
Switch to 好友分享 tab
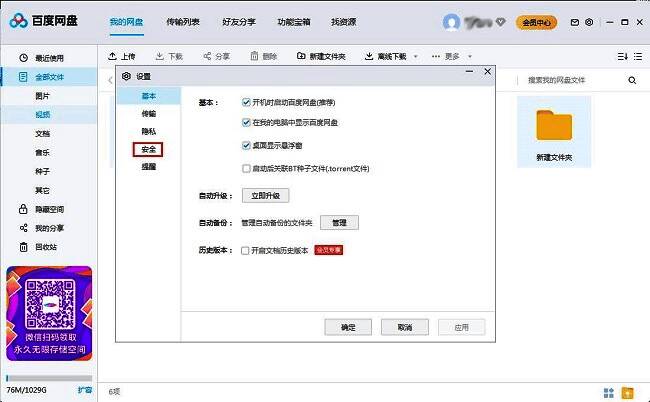coord(239,22)
